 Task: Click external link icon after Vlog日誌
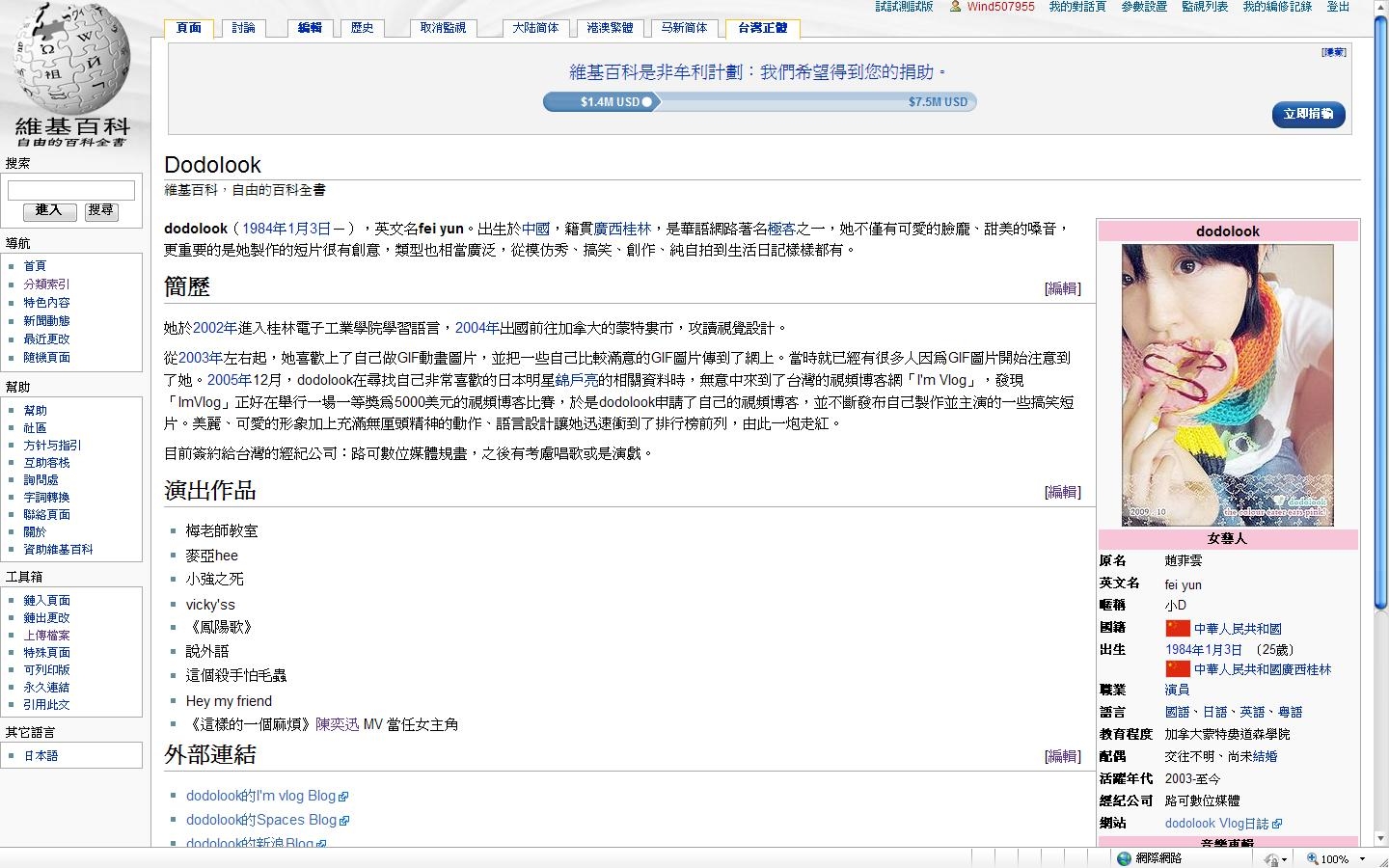[x=1277, y=824]
